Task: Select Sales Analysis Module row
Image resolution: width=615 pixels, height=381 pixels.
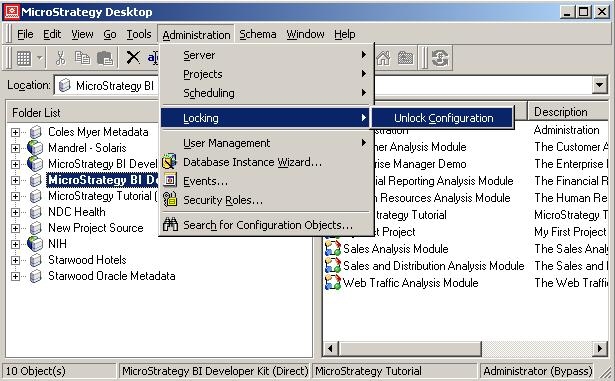Action: point(395,249)
